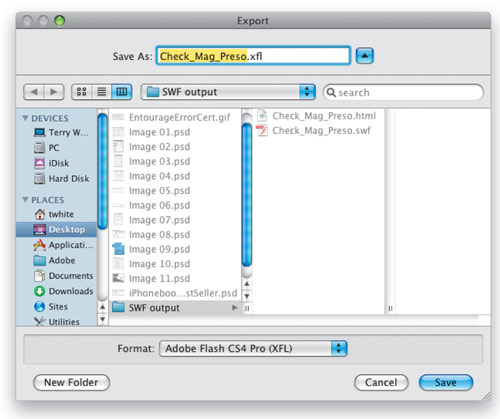
Task: Click the Save button
Action: [x=446, y=382]
